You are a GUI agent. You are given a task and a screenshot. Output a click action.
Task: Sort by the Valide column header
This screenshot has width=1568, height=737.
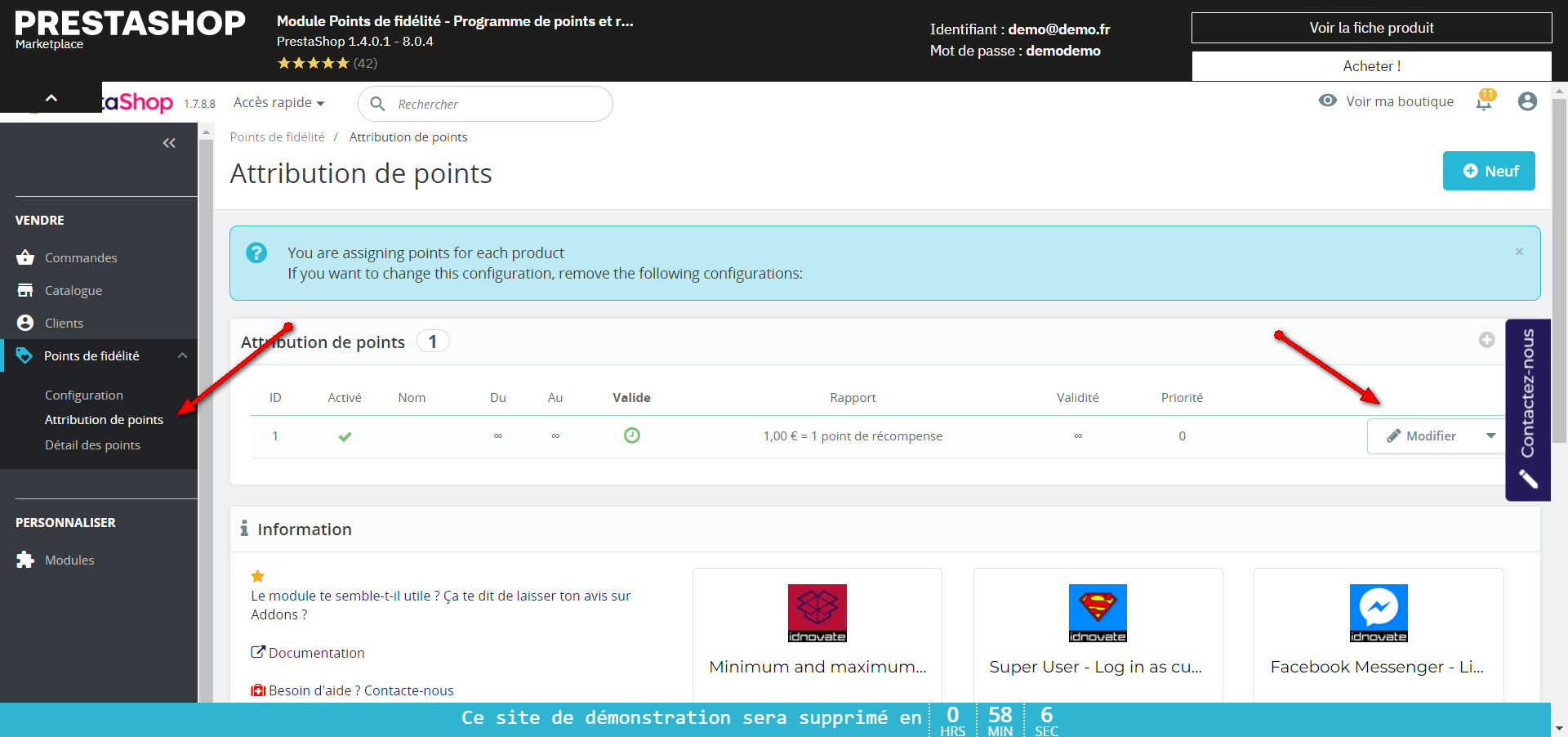pyautogui.click(x=631, y=398)
